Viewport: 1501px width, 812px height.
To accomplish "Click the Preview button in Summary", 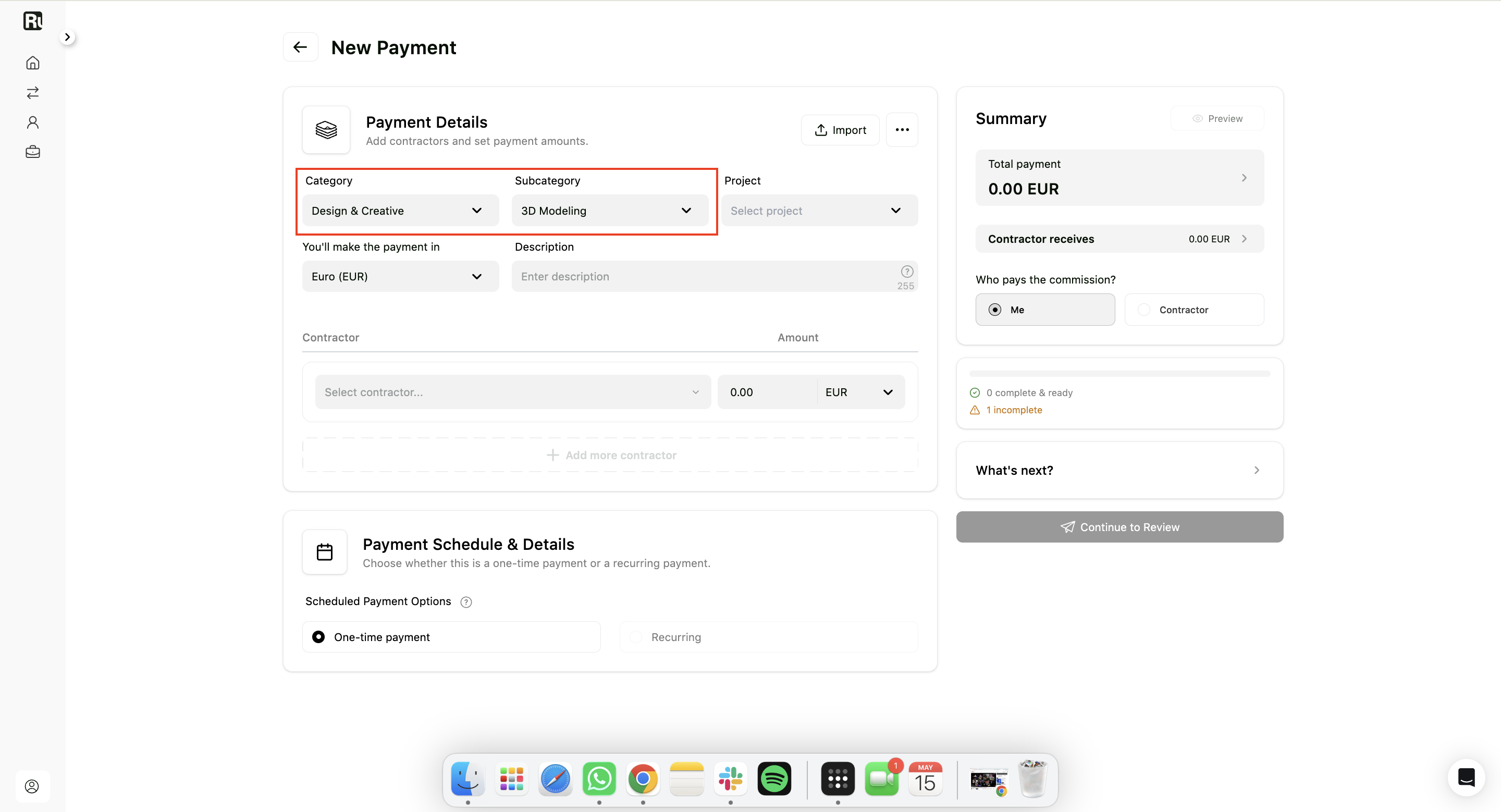I will (1217, 118).
